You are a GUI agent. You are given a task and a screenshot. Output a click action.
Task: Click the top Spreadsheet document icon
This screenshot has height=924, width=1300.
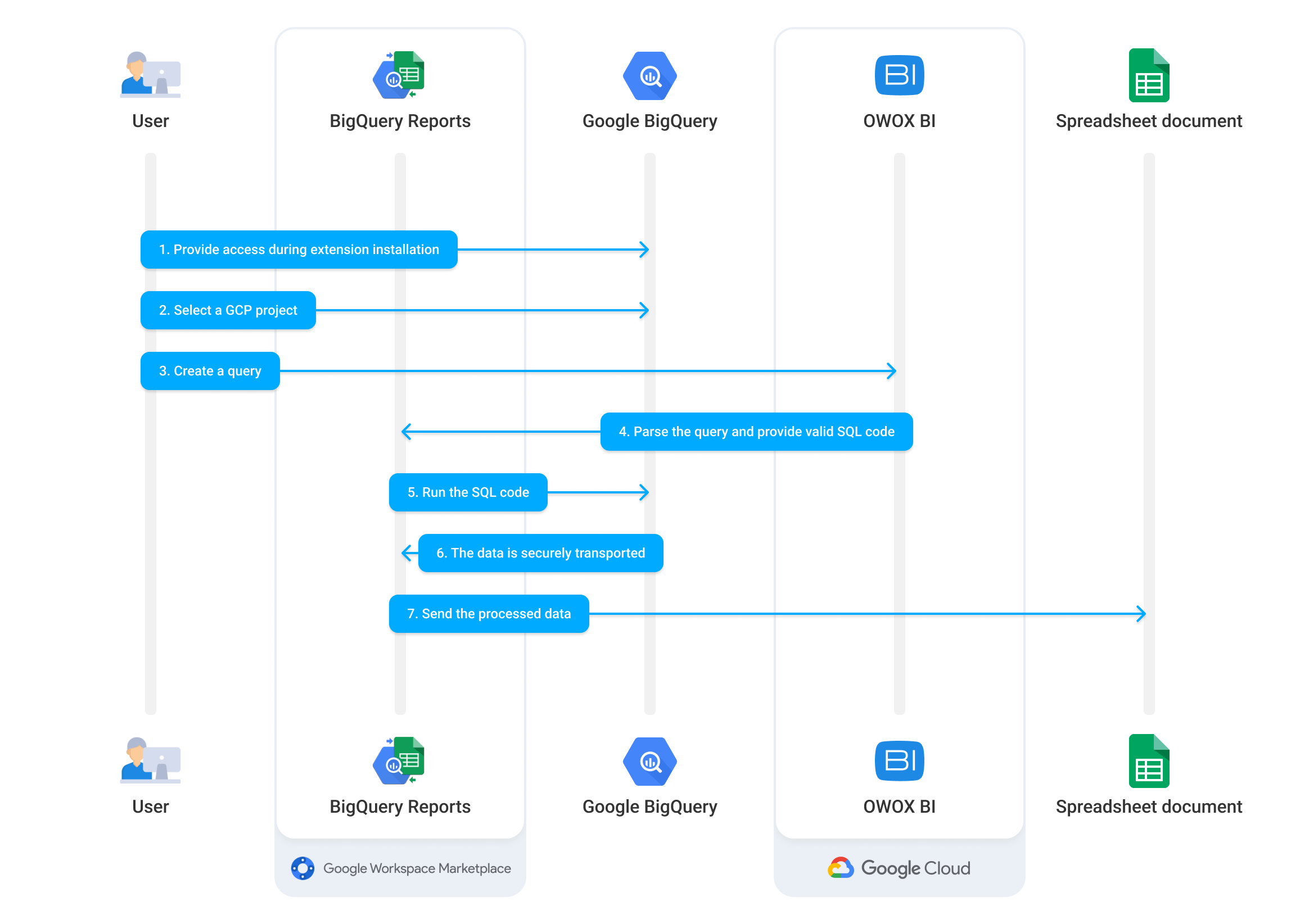(x=1149, y=76)
